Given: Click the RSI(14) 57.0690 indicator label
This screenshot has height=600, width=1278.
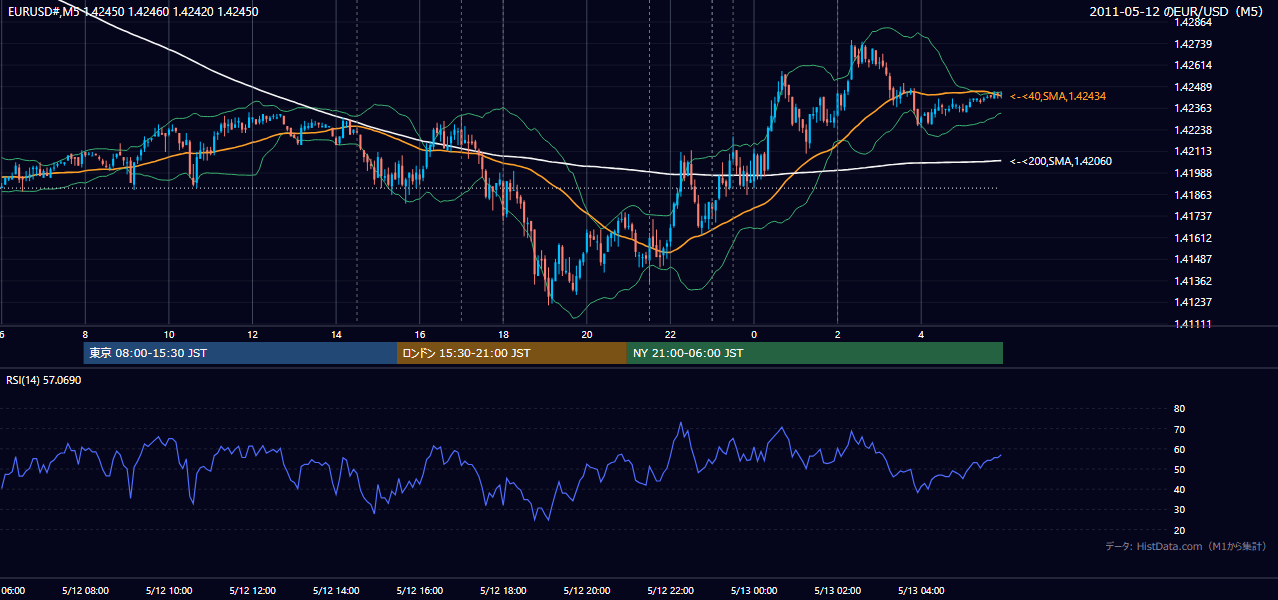Looking at the screenshot, I should [44, 380].
